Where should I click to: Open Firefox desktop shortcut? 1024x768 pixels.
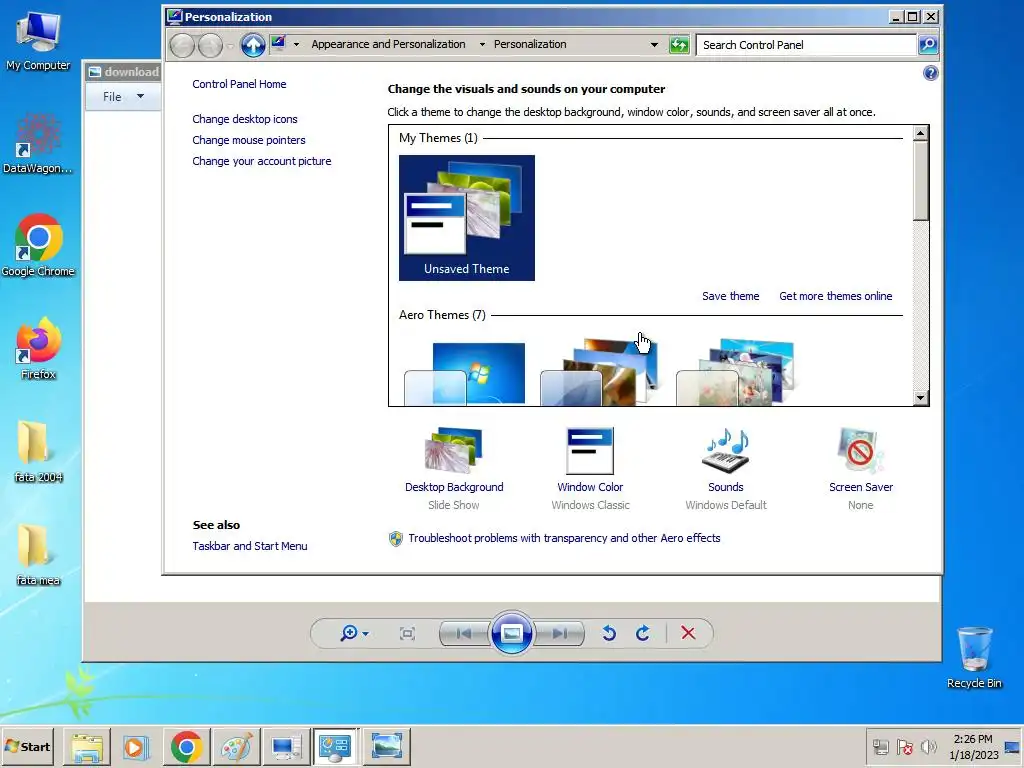(x=38, y=349)
